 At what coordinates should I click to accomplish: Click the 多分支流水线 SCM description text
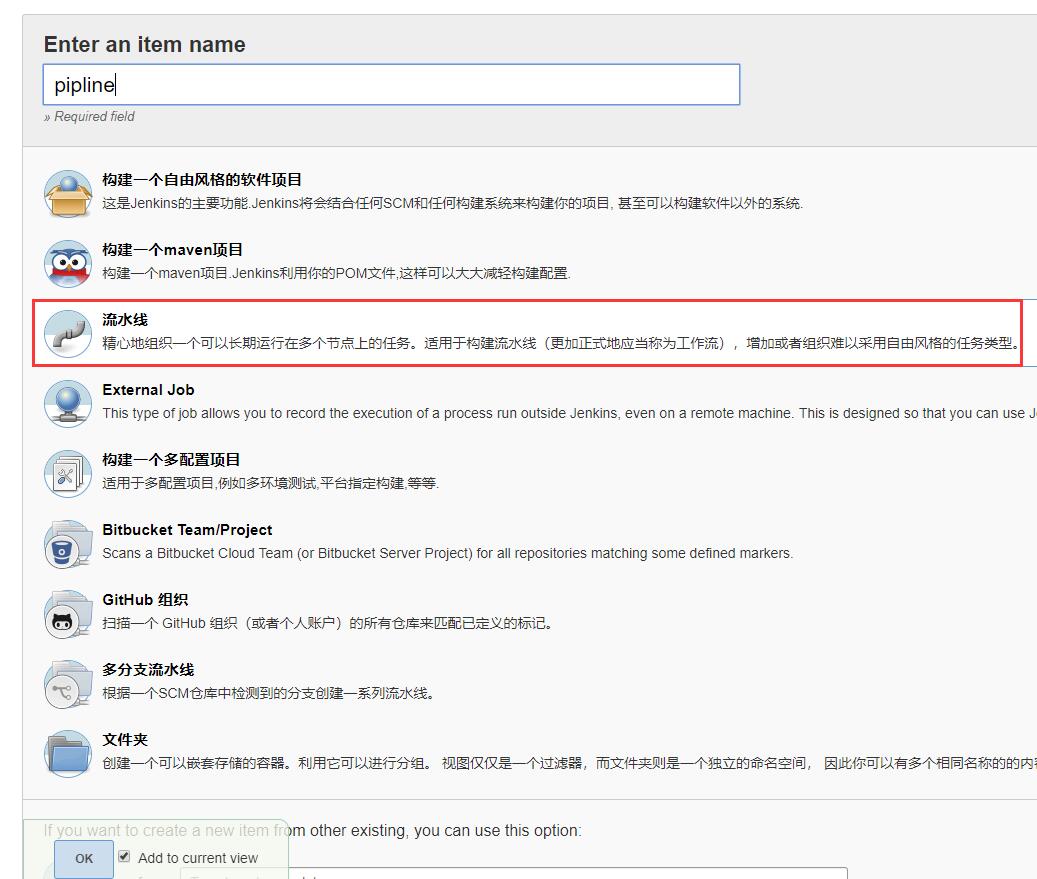point(268,693)
